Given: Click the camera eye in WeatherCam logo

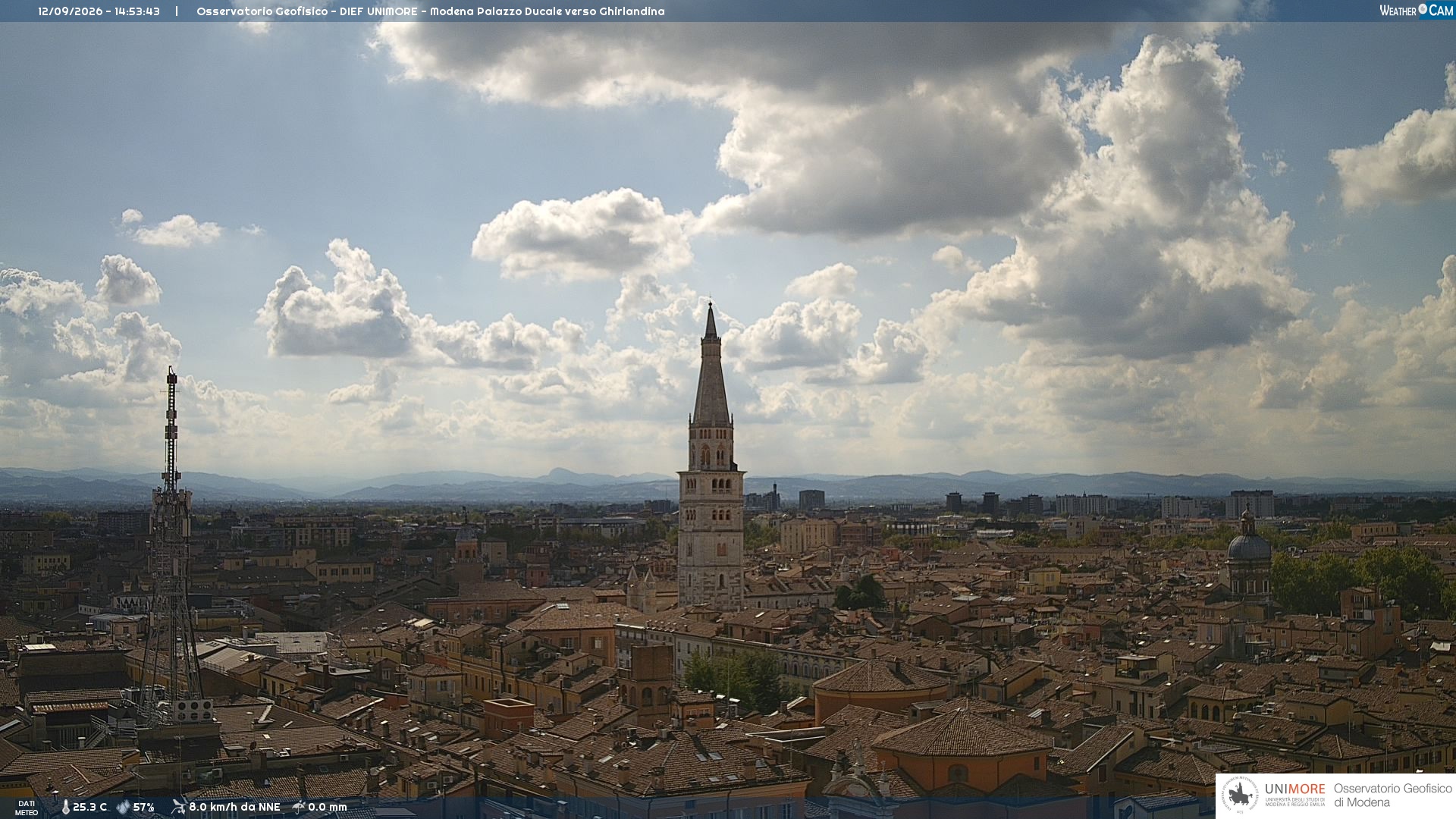Looking at the screenshot, I should click(x=1423, y=9).
